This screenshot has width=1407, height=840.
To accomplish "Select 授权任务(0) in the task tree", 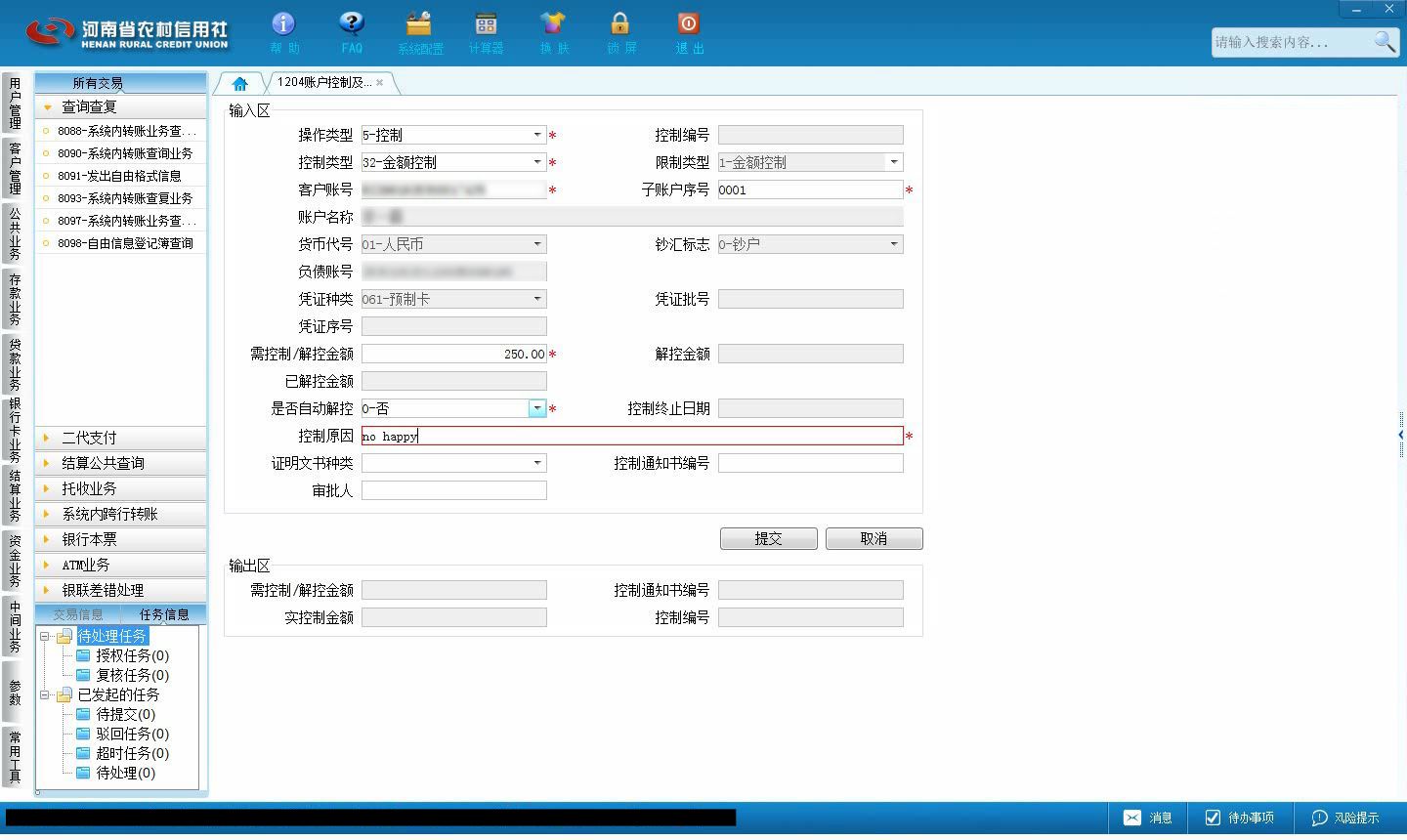I will tap(132, 655).
